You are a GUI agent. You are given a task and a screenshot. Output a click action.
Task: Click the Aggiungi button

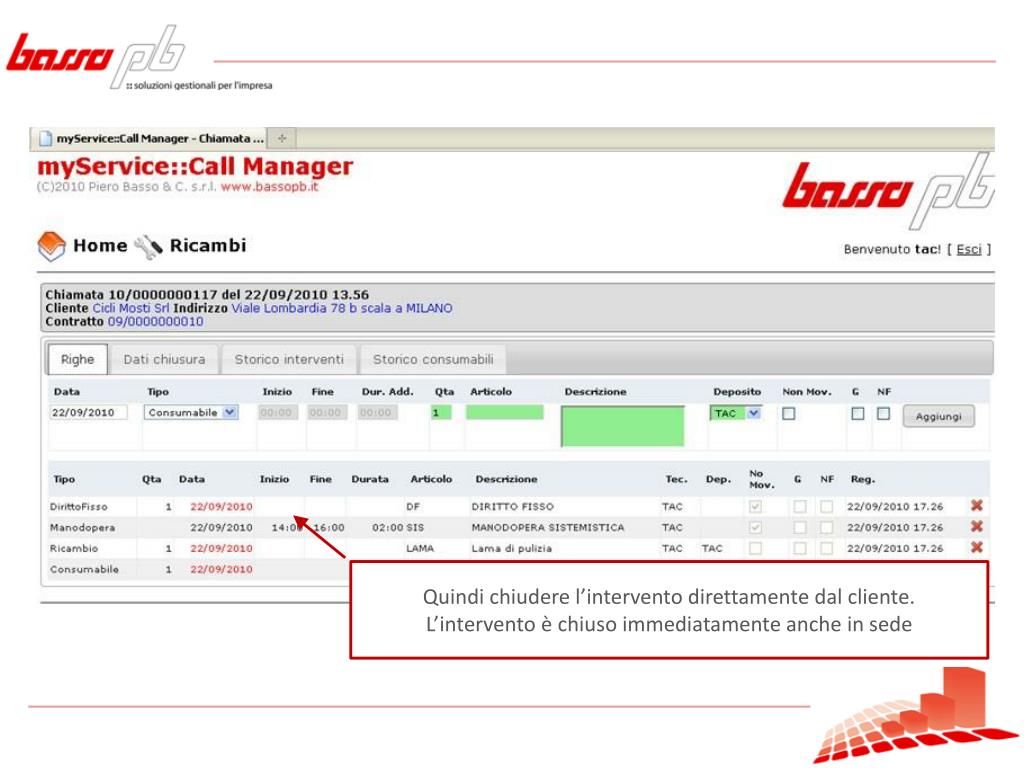pyautogui.click(x=938, y=416)
